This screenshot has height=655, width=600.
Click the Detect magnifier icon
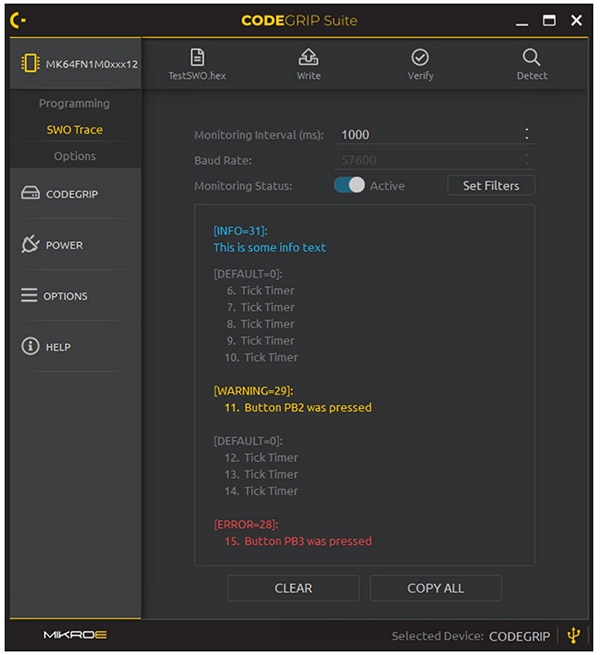[x=532, y=58]
